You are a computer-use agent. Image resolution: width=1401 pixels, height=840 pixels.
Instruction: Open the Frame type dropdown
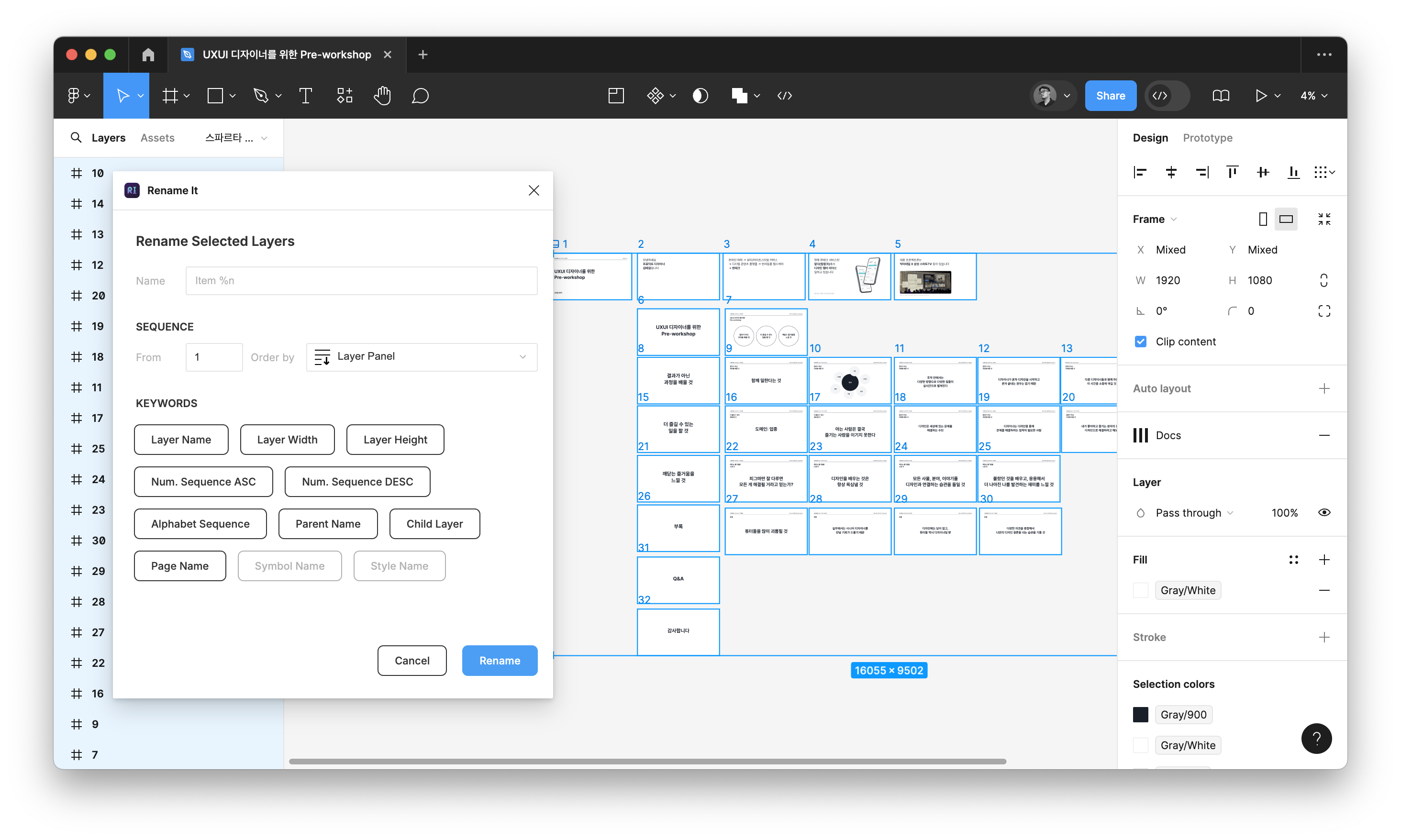point(1155,219)
